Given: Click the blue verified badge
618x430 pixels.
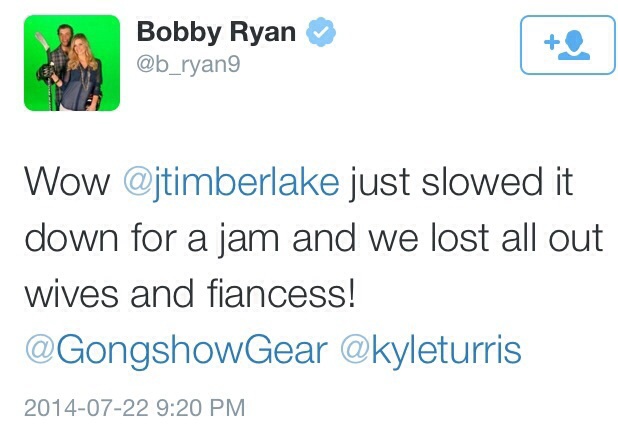Looking at the screenshot, I should 319,34.
